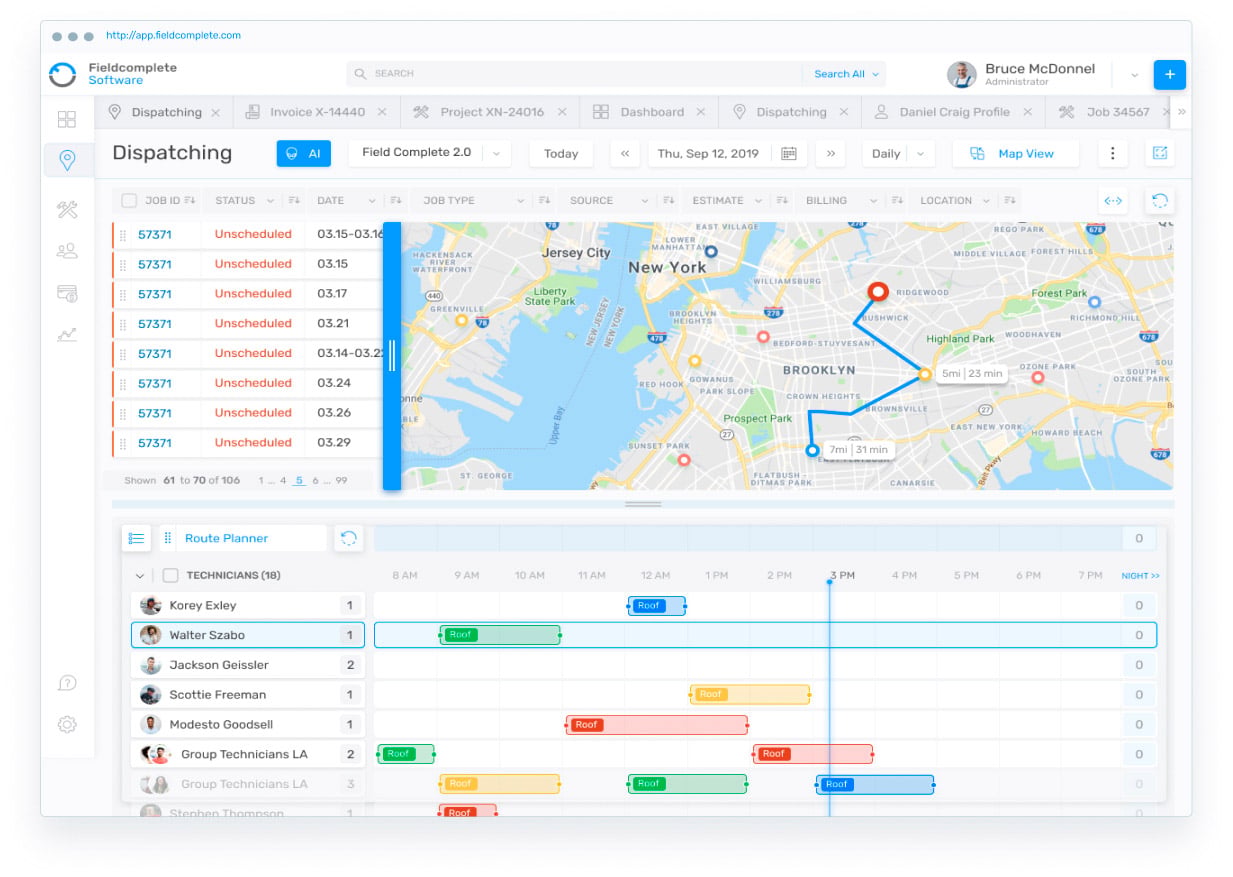Open the Status column filter dropdown
Screen dimensions: 1233x877
point(270,200)
